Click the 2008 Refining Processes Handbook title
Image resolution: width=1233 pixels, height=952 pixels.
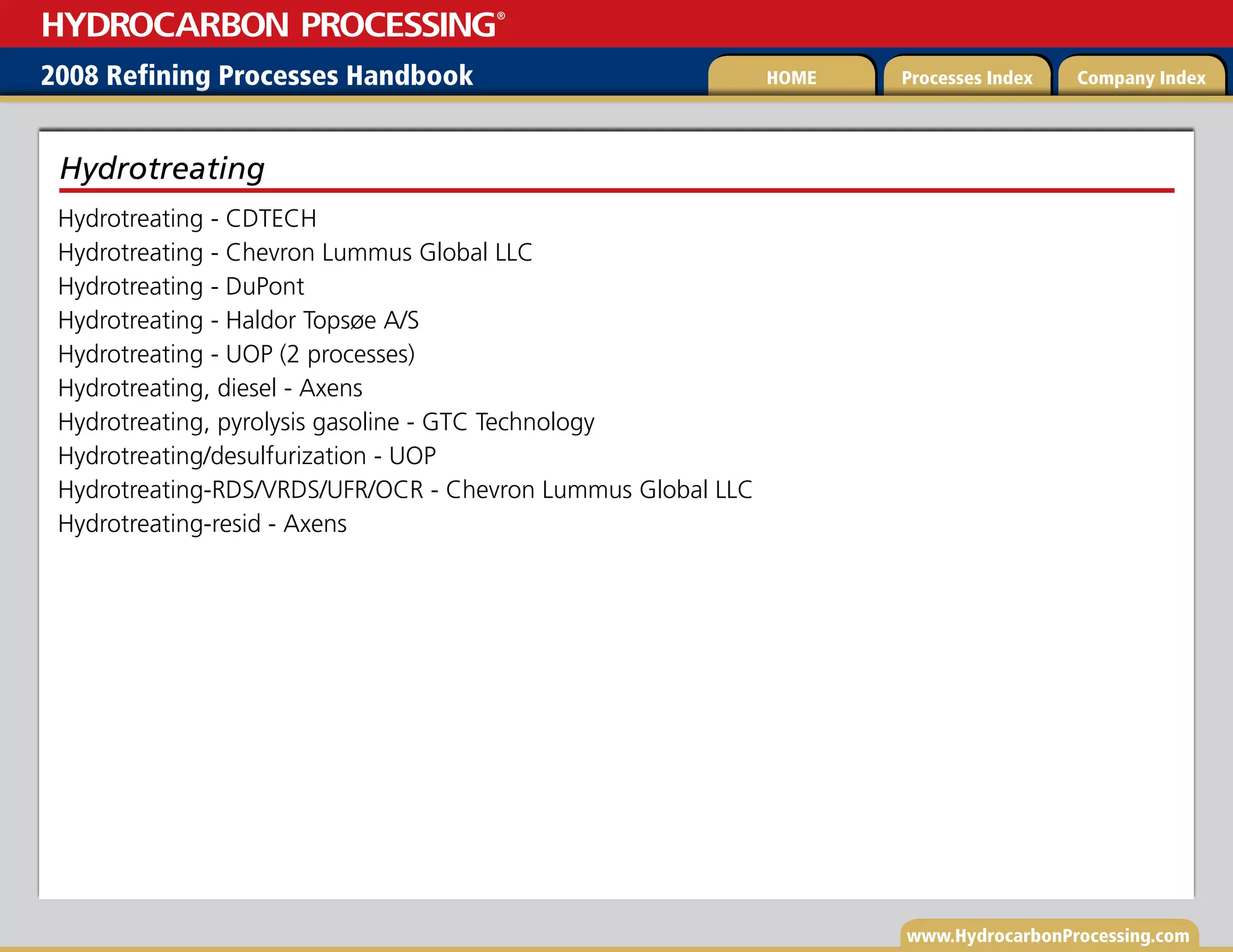point(256,76)
